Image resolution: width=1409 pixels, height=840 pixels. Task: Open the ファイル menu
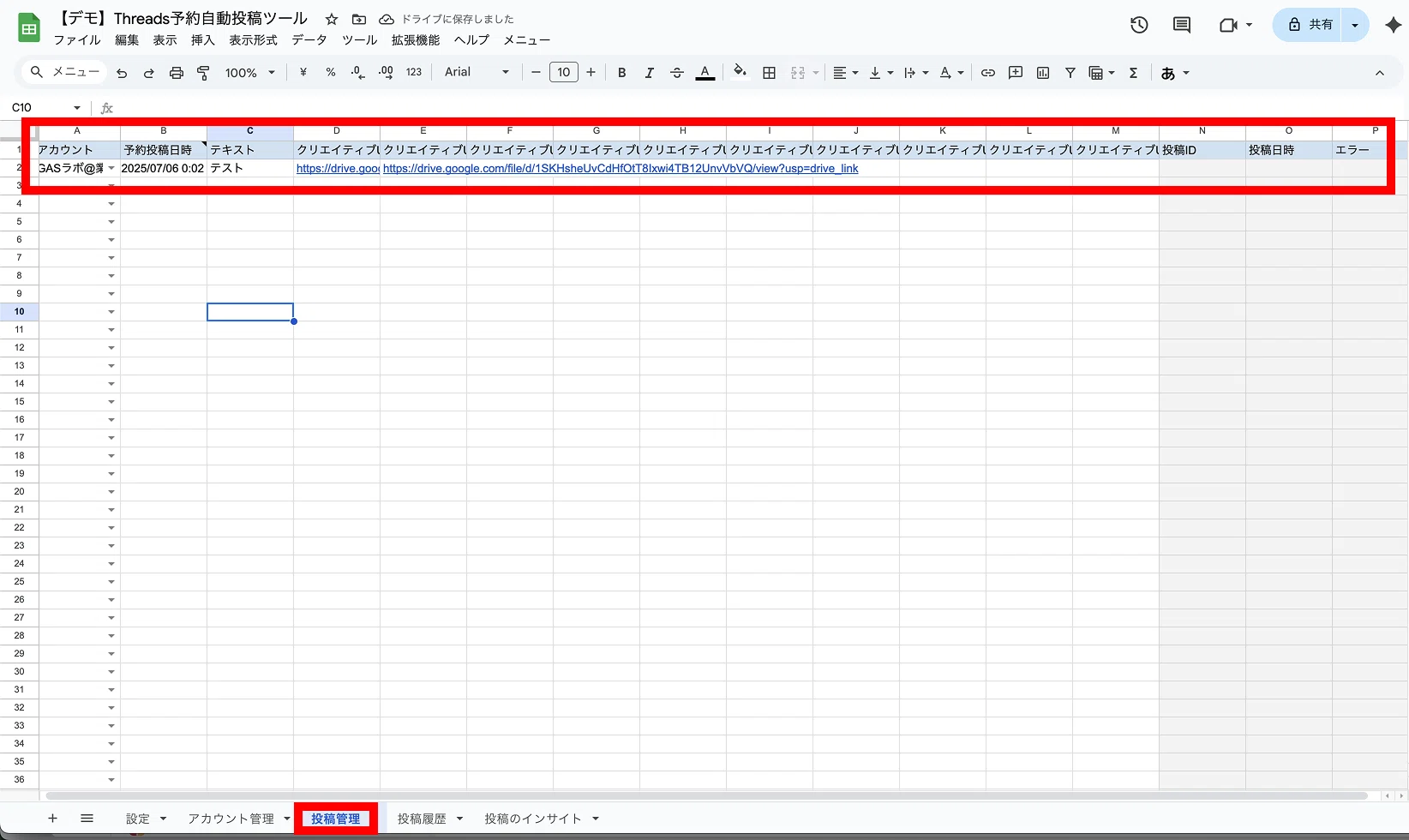coord(77,40)
